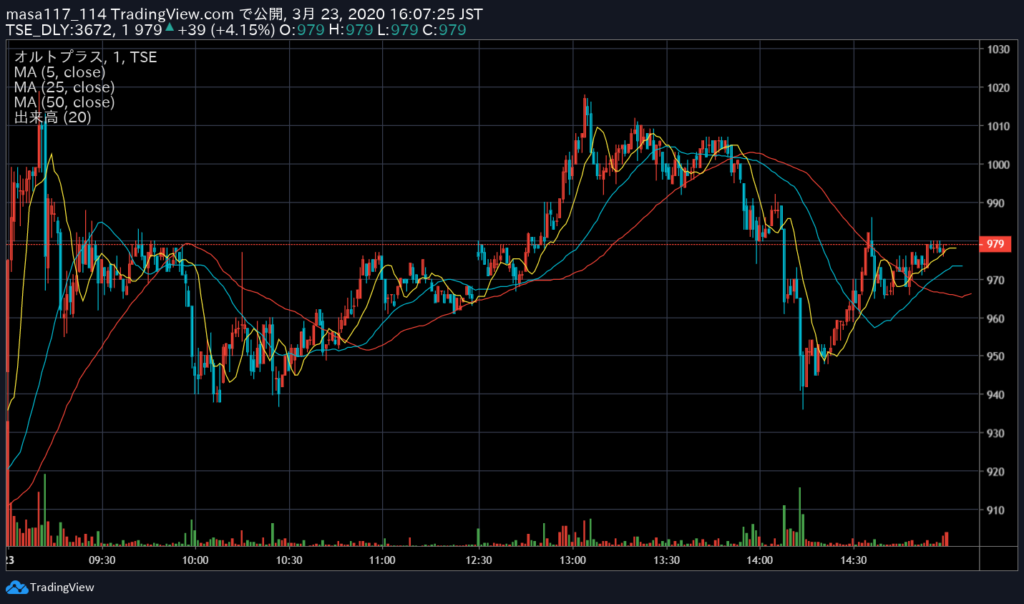1024x604 pixels.
Task: Click the +39 (+4.15%) change value
Action: [226, 30]
